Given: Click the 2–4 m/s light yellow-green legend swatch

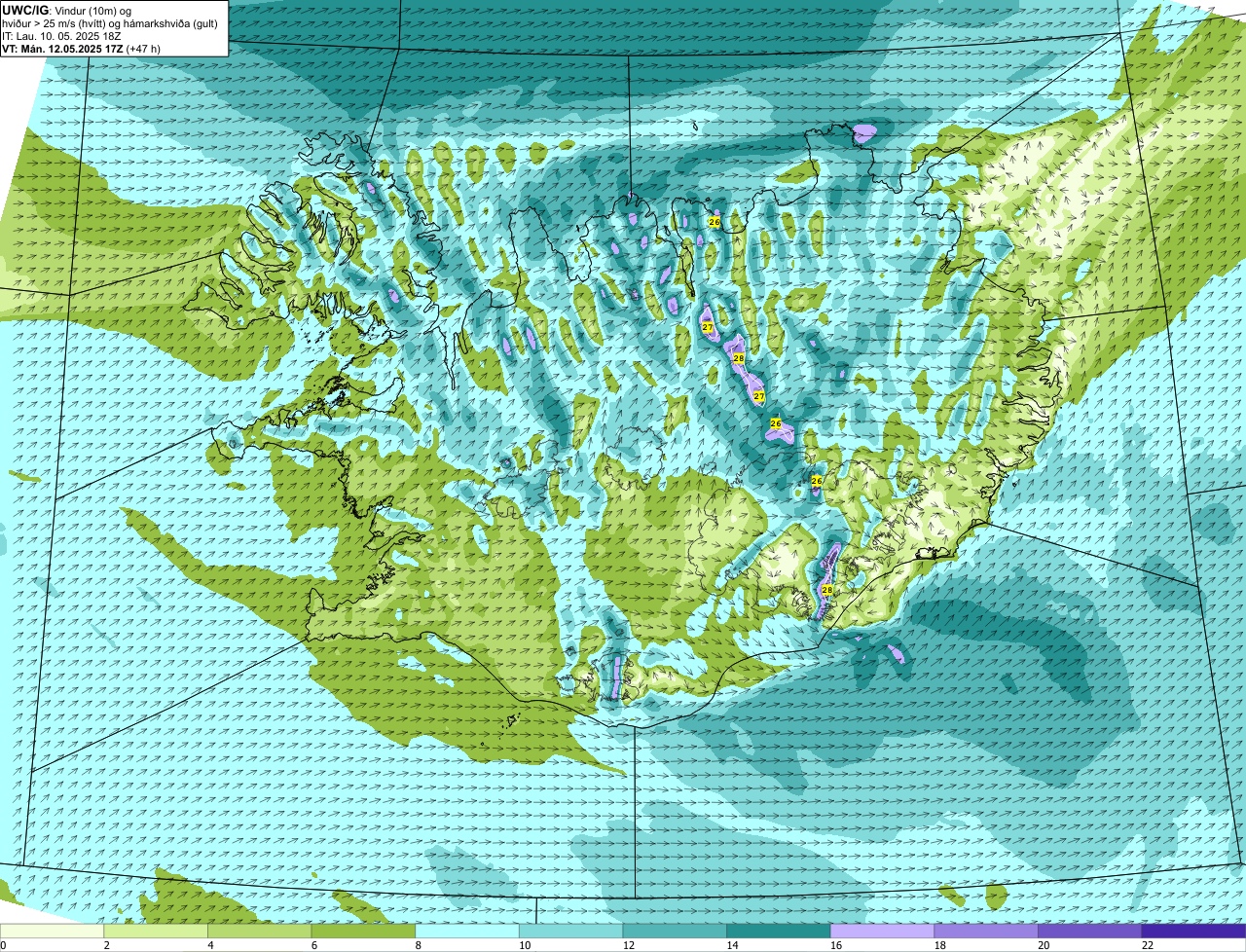Looking at the screenshot, I should tap(156, 931).
